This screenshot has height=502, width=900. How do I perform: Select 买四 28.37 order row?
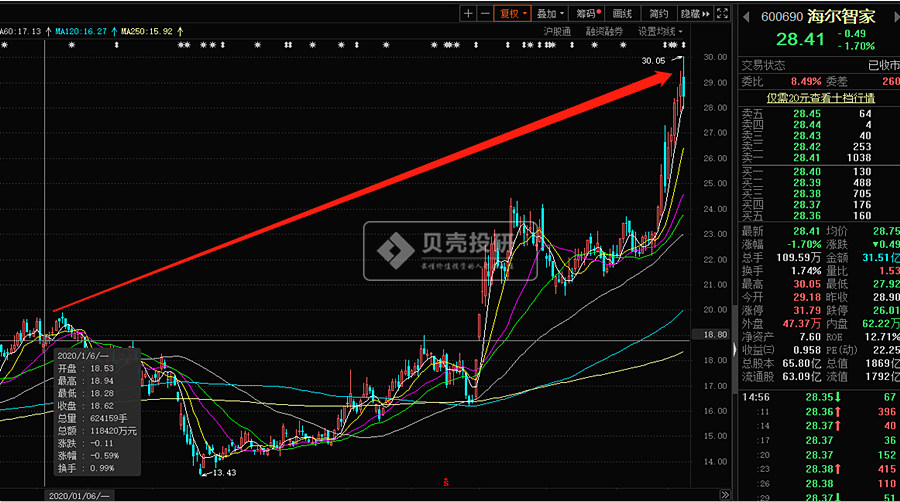[819, 205]
